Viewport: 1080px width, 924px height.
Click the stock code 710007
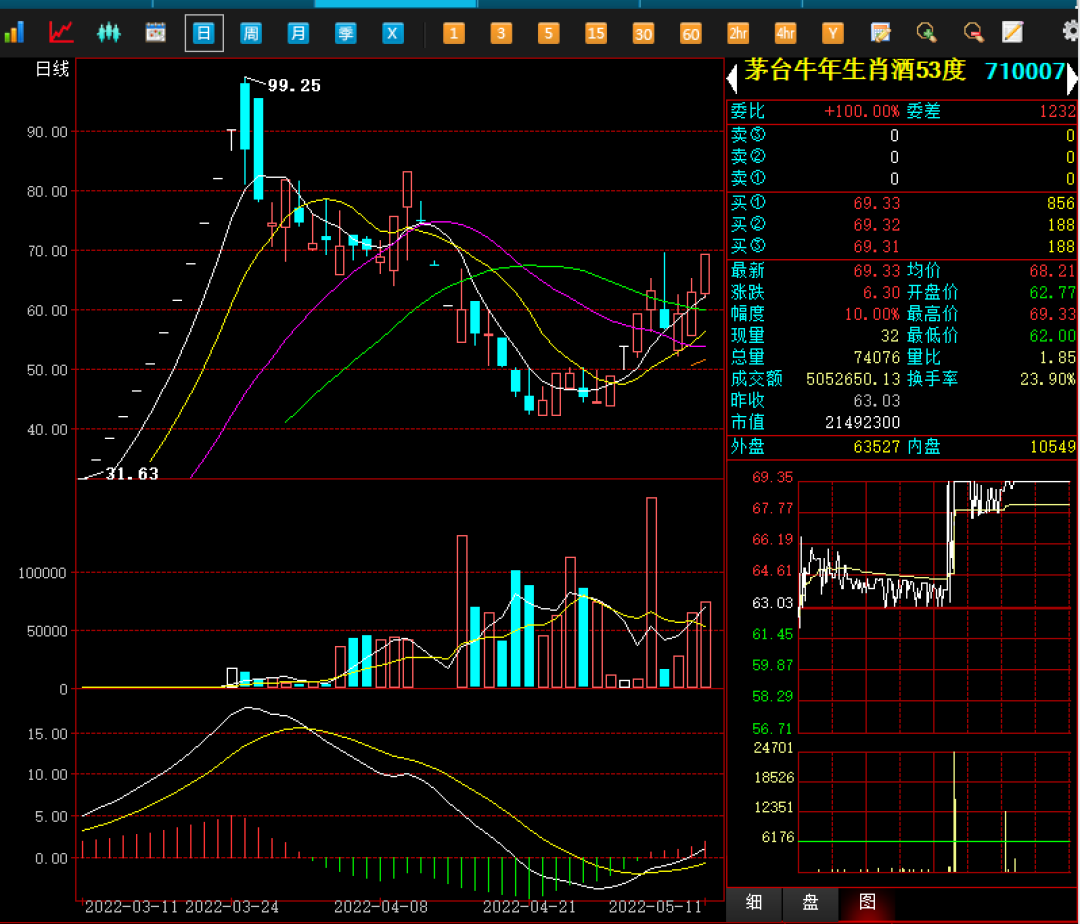[1025, 71]
